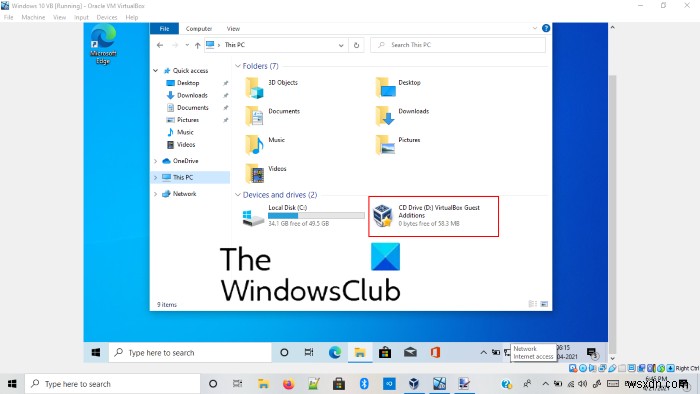Open Task View on guest taskbar
Viewport: 700px width, 394px height.
309,353
